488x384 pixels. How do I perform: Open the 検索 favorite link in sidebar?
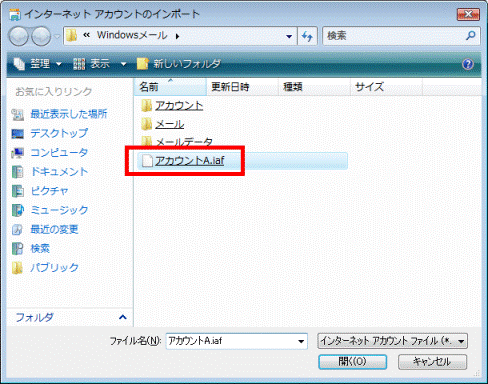click(40, 248)
